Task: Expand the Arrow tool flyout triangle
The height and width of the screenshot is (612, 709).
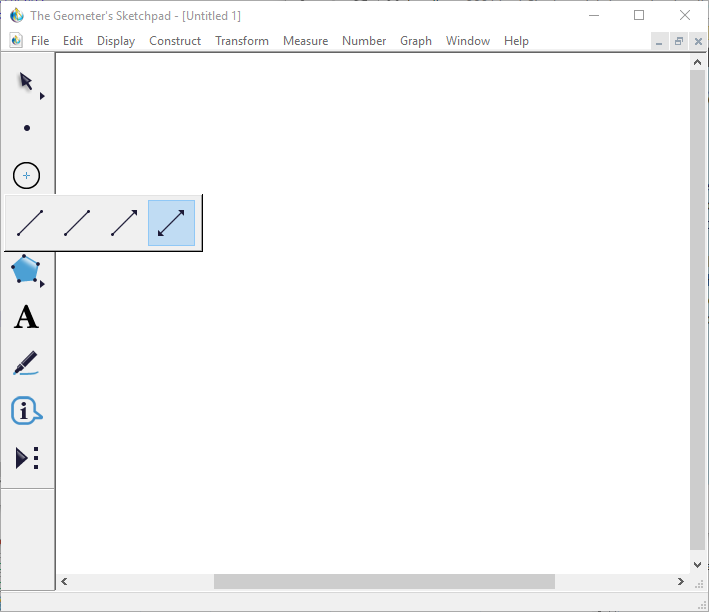Action: click(42, 96)
